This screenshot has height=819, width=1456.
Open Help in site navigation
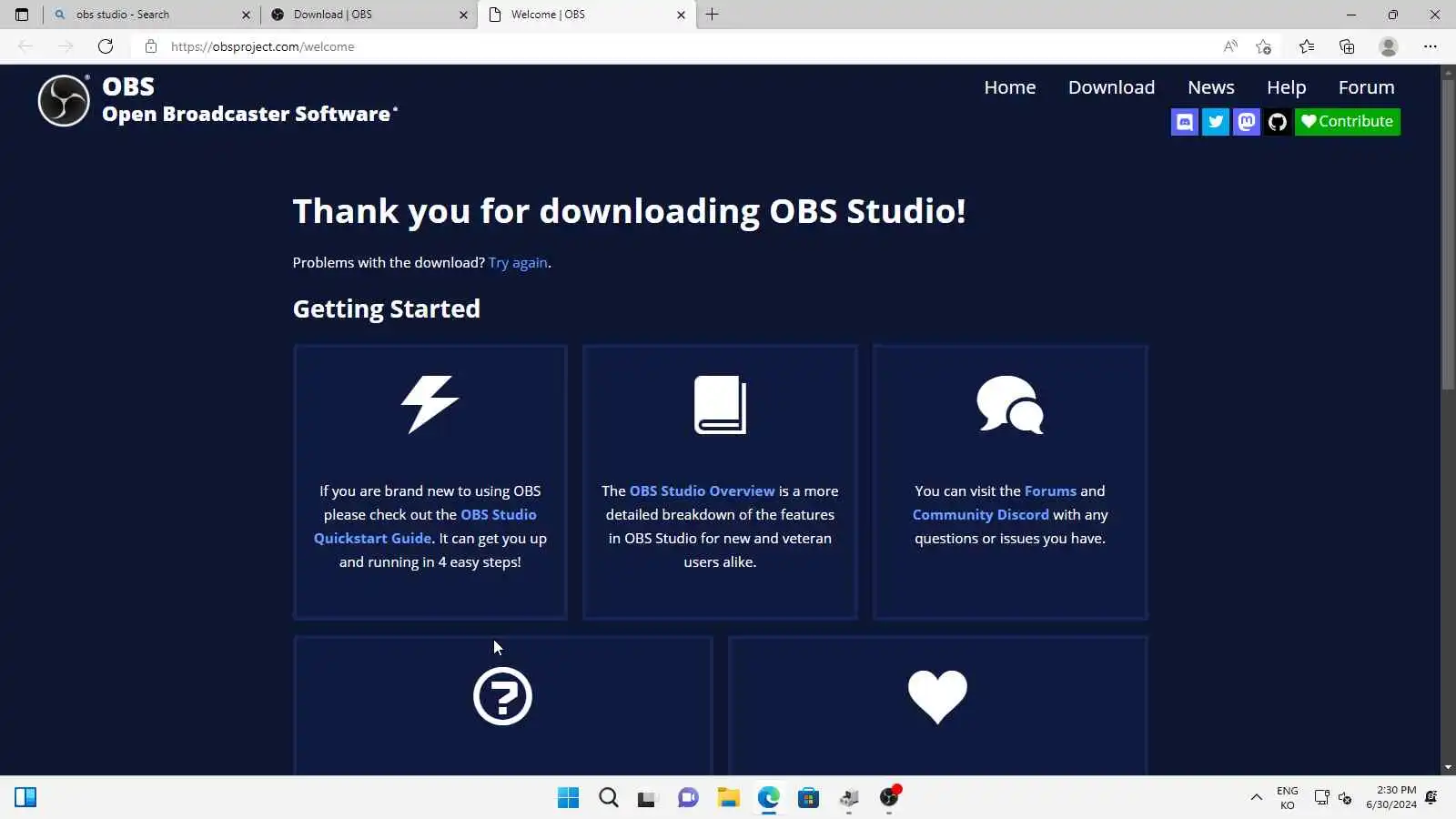click(1286, 87)
